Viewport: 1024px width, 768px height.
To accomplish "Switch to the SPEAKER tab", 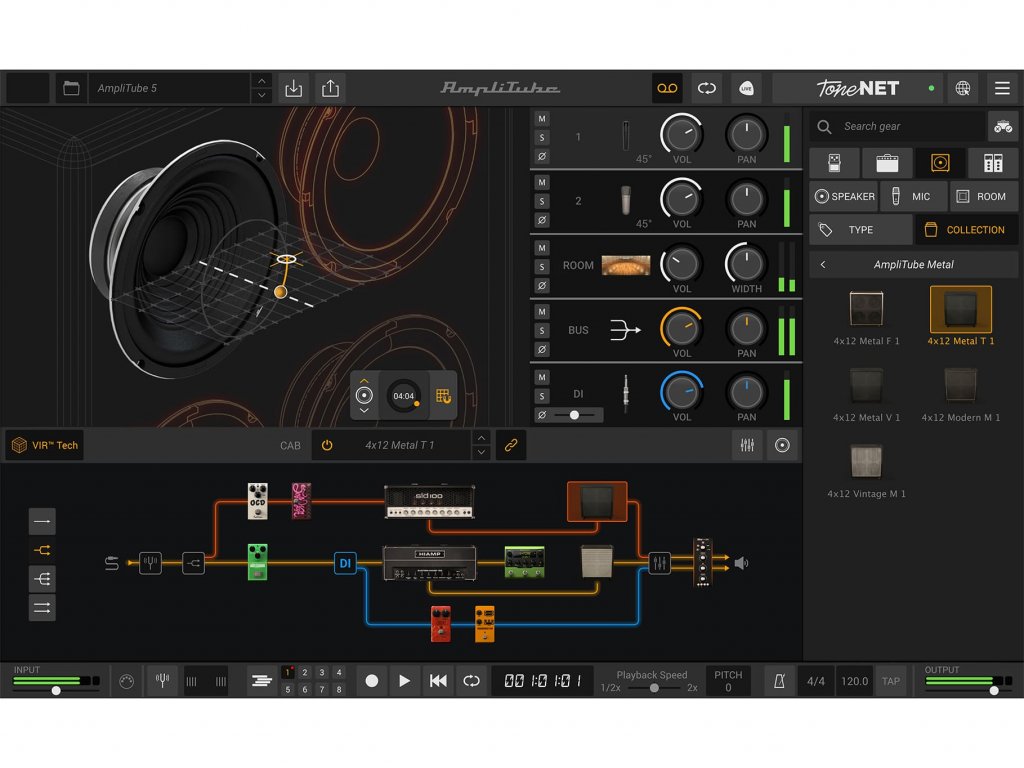I will 844,196.
